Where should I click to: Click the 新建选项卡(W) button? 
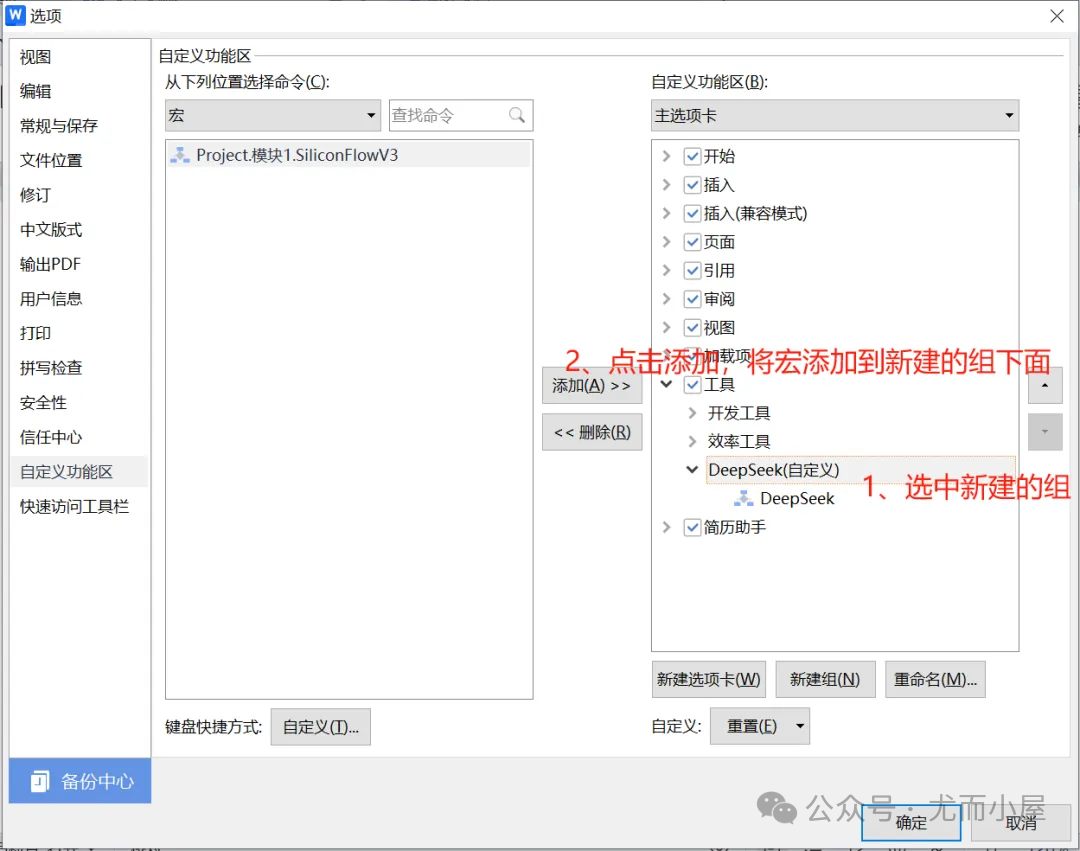coord(709,680)
